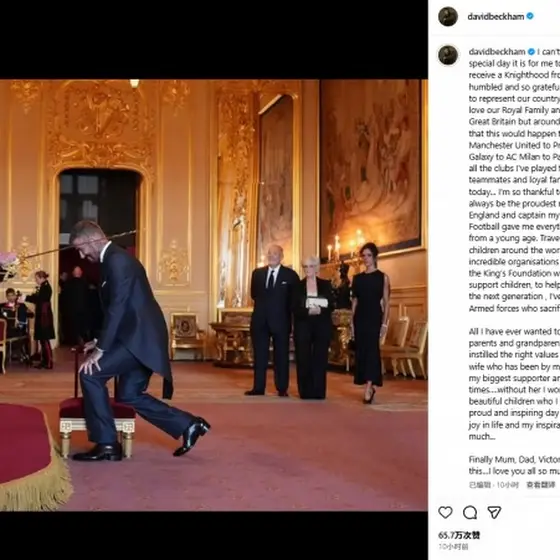Open davidbeckham profile from the header username
The height and width of the screenshot is (560, 560).
tap(496, 16)
